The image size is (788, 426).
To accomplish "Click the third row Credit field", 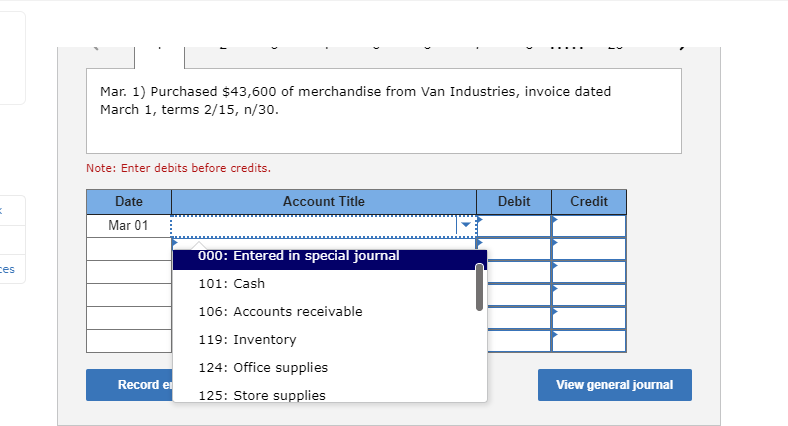I will click(589, 272).
